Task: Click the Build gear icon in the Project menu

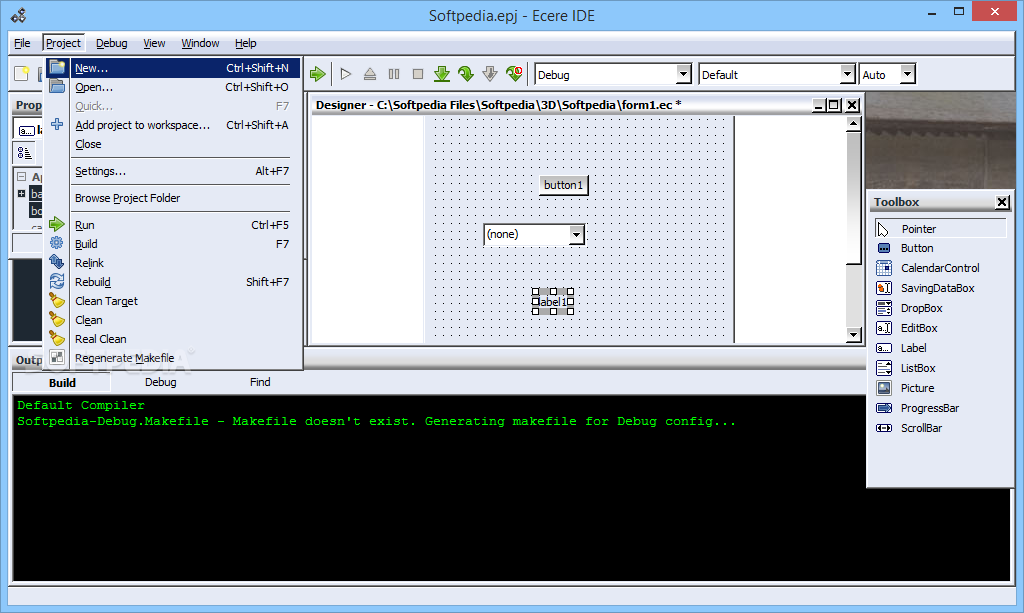Action: pyautogui.click(x=57, y=244)
